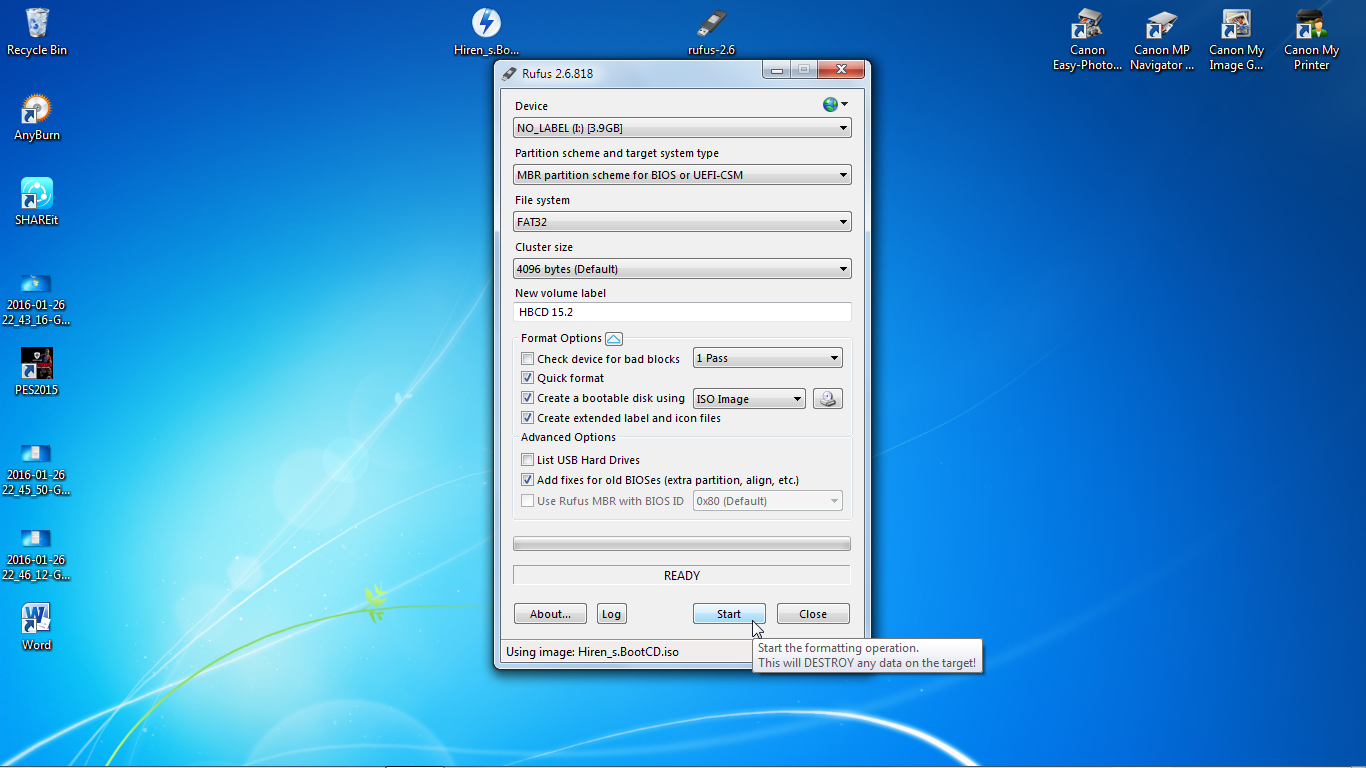Viewport: 1366px width, 768px height.
Task: Open the Word desktop shortcut
Action: (37, 627)
